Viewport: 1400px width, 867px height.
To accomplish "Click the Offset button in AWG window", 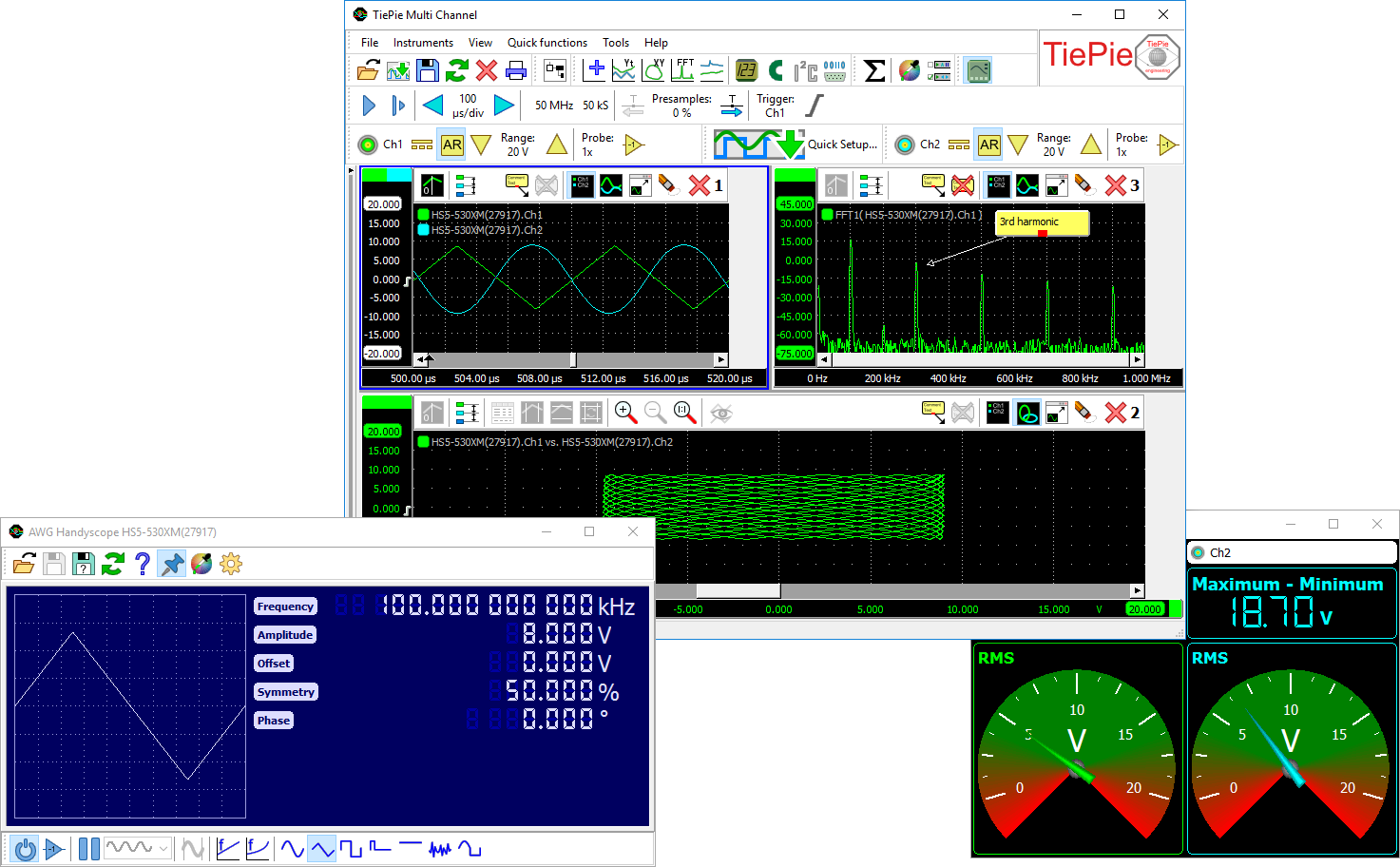I will click(x=274, y=664).
